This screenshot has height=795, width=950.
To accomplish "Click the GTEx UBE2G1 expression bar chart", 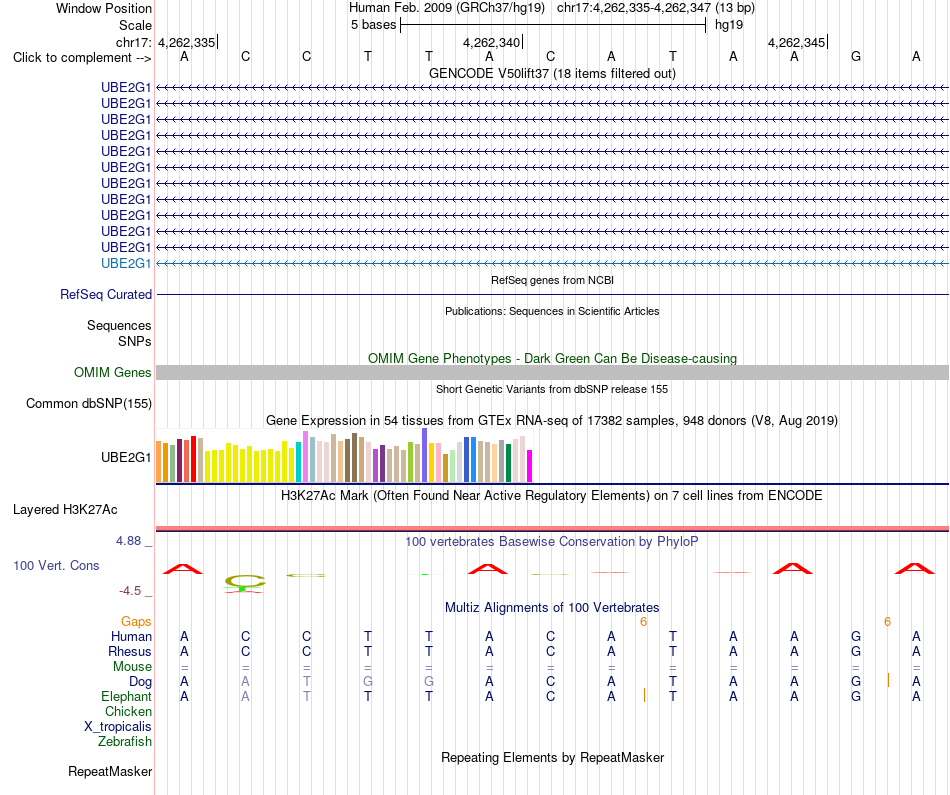I will point(344,456).
